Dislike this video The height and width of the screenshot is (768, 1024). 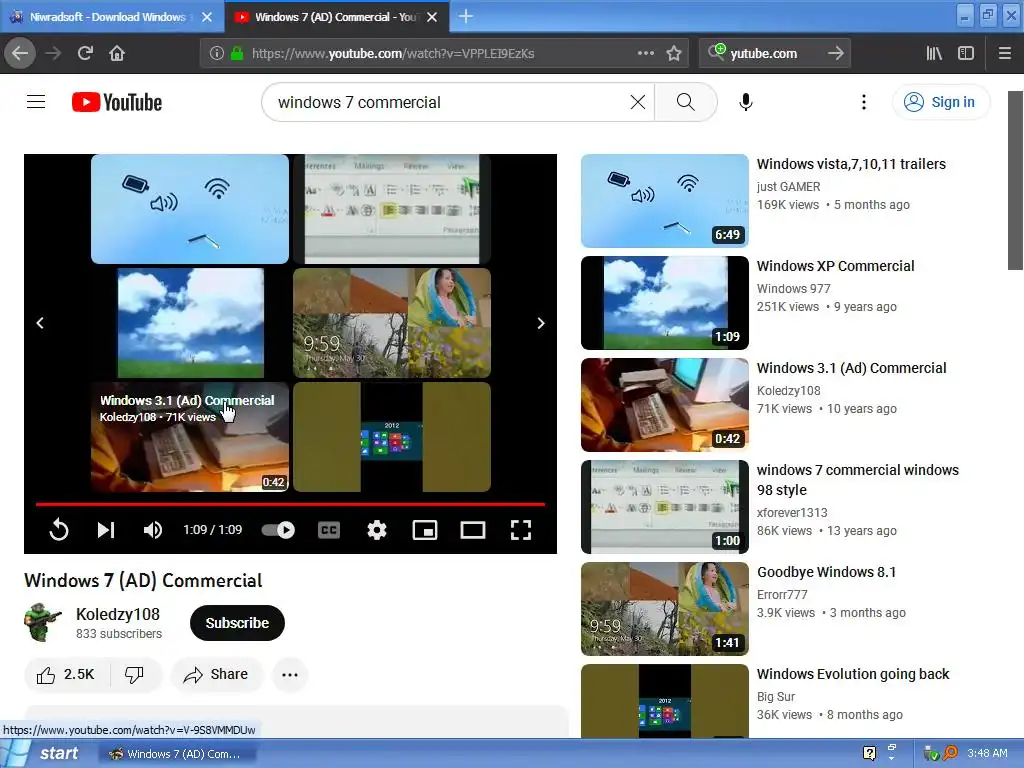(x=135, y=675)
